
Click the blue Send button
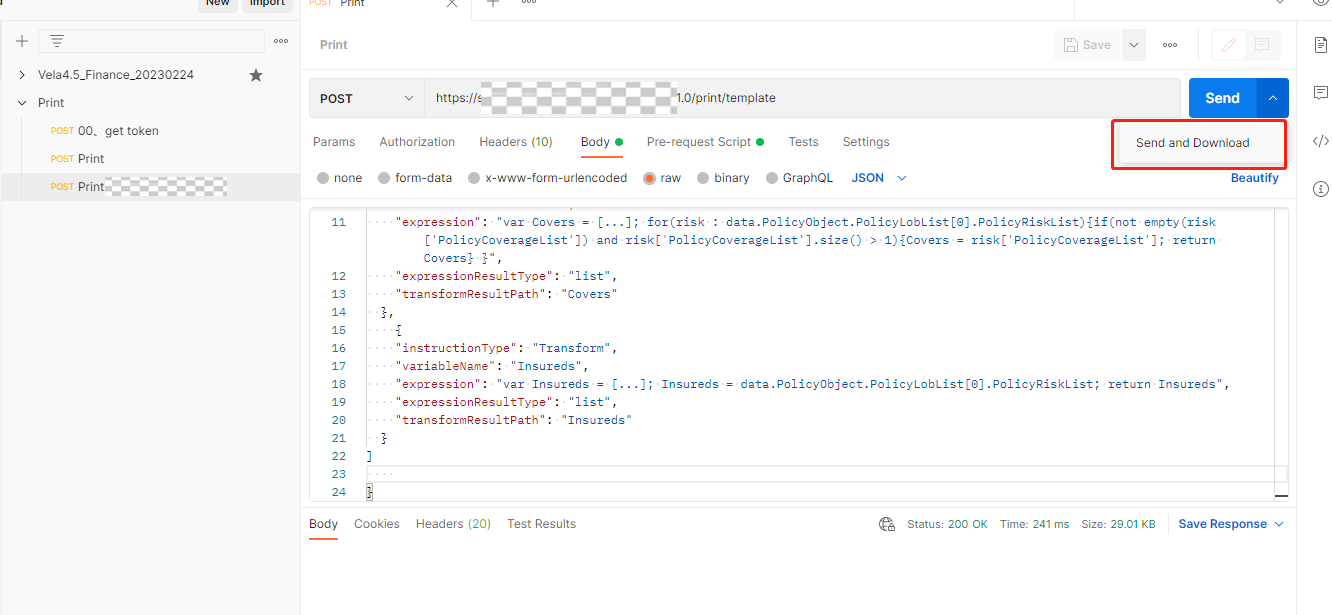point(1222,98)
